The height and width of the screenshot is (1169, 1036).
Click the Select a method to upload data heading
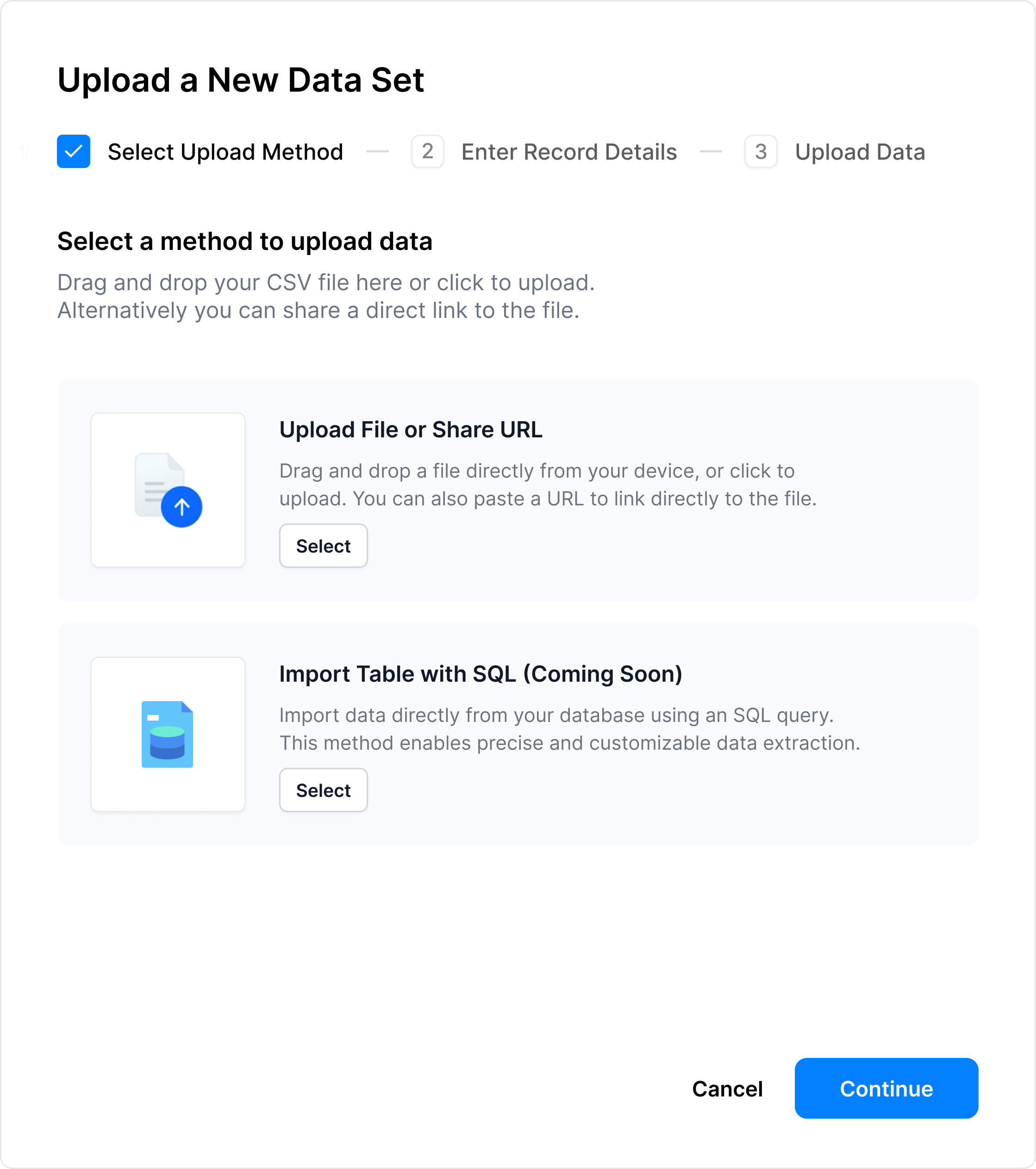pos(244,242)
